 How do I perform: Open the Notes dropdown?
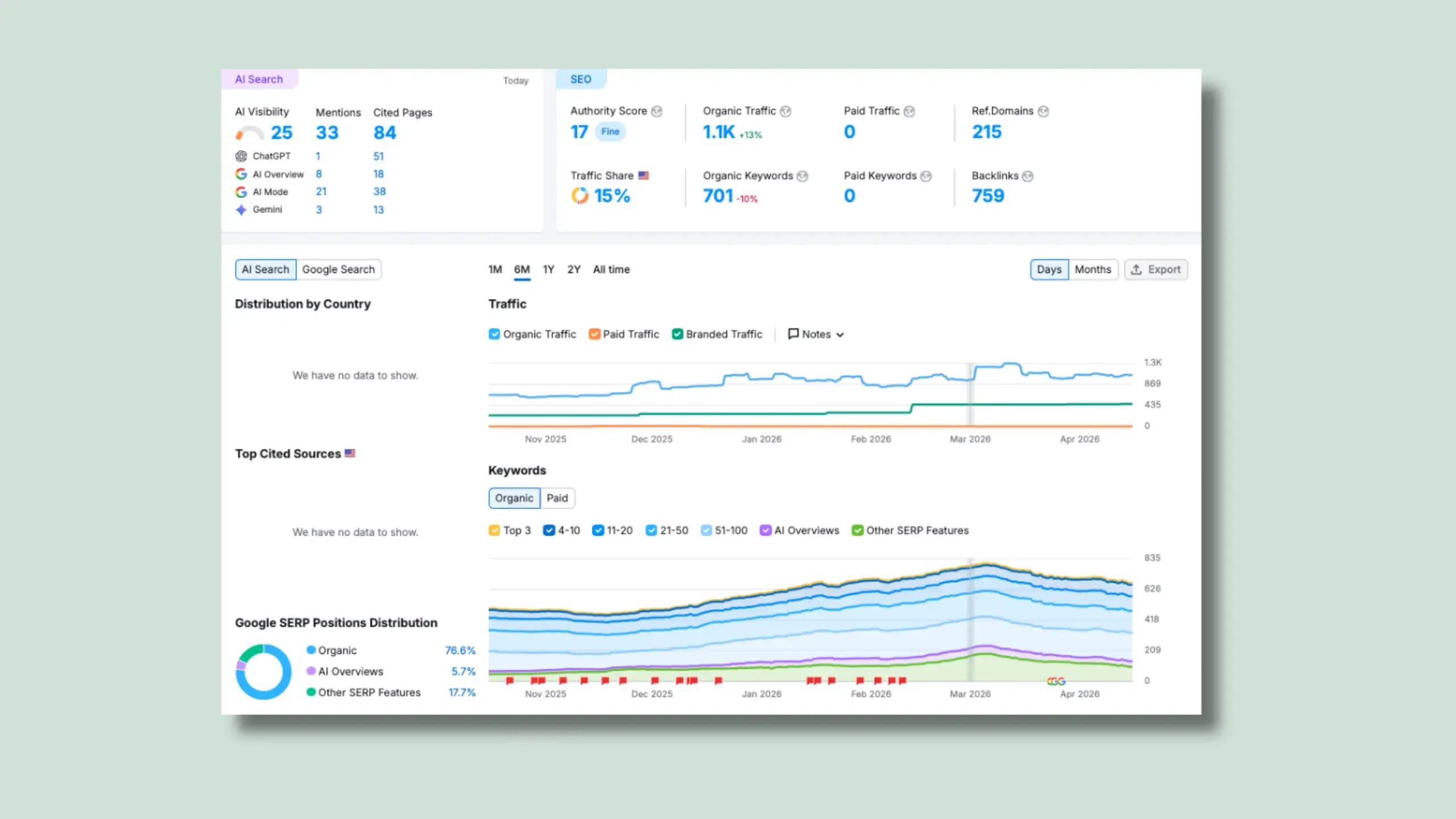pos(816,334)
